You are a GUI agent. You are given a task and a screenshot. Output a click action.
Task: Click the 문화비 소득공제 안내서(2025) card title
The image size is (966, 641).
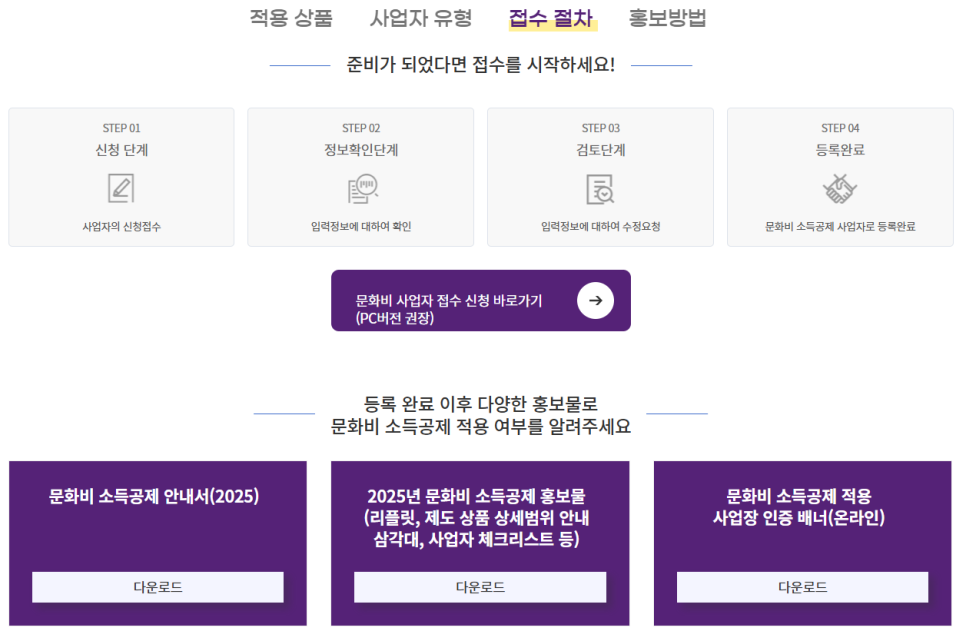click(x=154, y=496)
